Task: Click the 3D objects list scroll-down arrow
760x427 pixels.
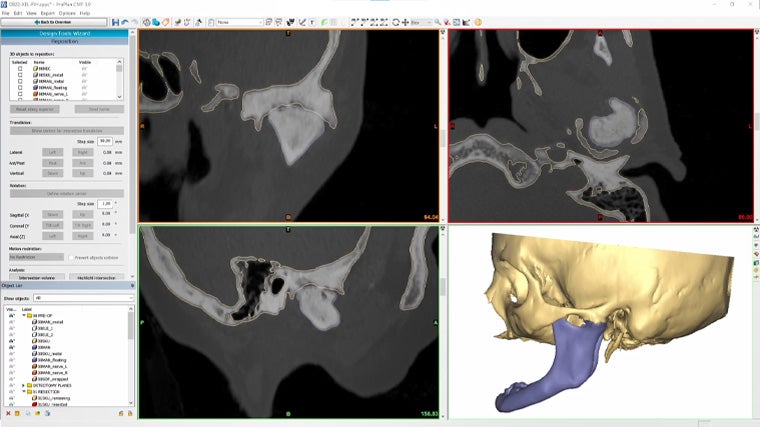Action: pos(120,97)
